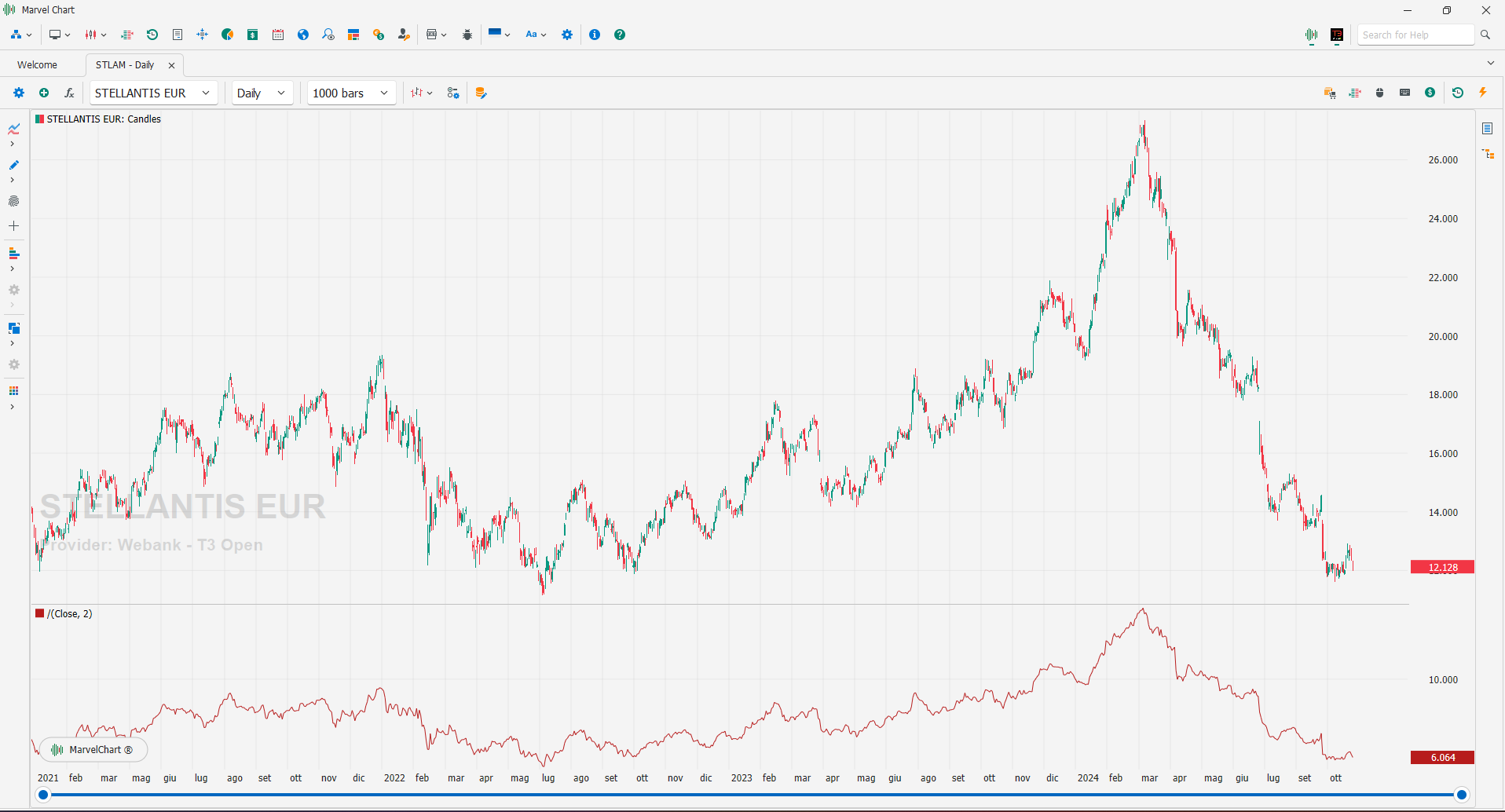The width and height of the screenshot is (1505, 812).
Task: Toggle the order book levels icon in chart toolbar
Action: (x=1355, y=93)
